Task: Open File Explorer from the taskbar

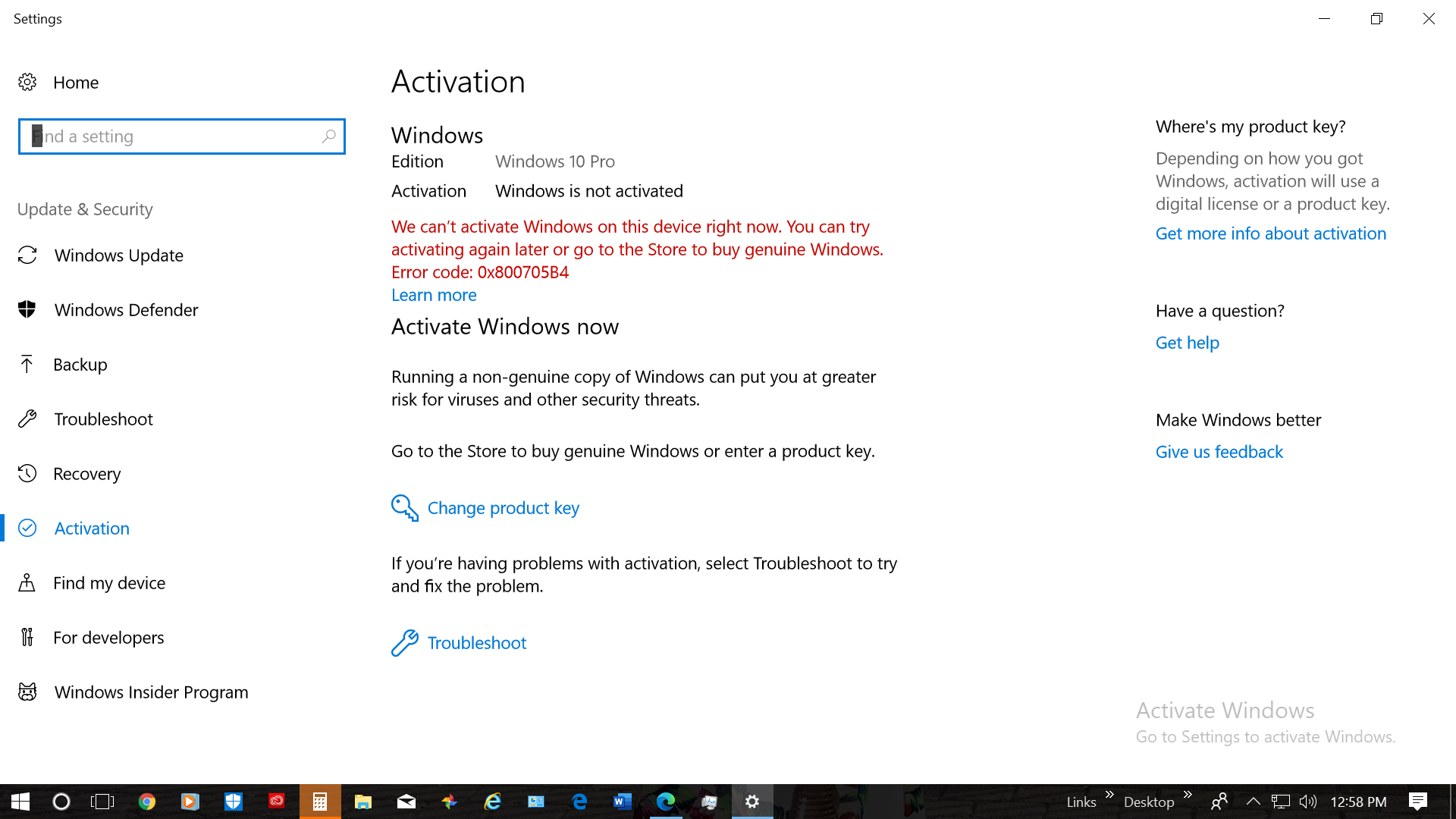Action: click(x=363, y=802)
